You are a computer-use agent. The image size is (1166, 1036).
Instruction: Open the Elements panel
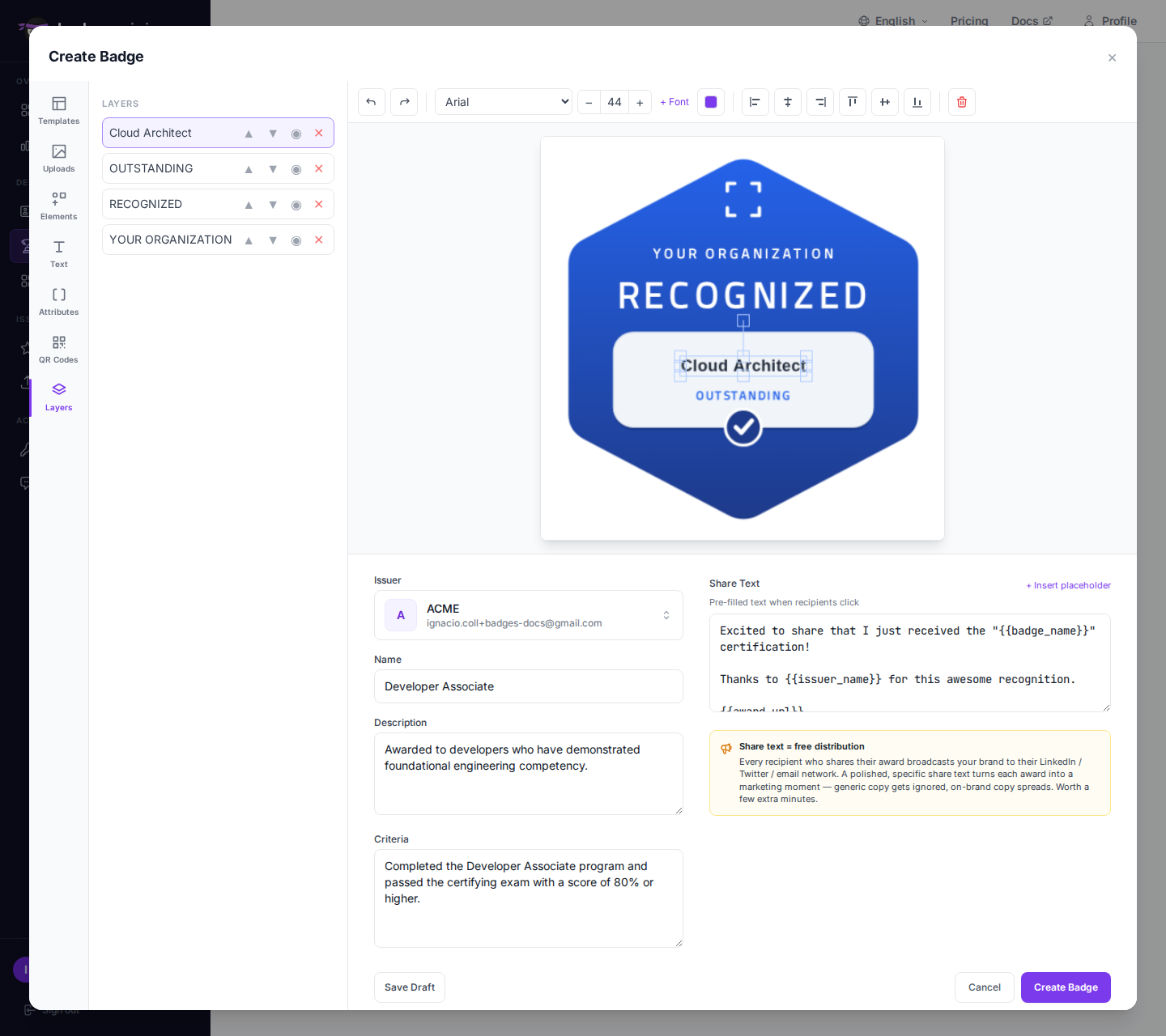point(59,206)
